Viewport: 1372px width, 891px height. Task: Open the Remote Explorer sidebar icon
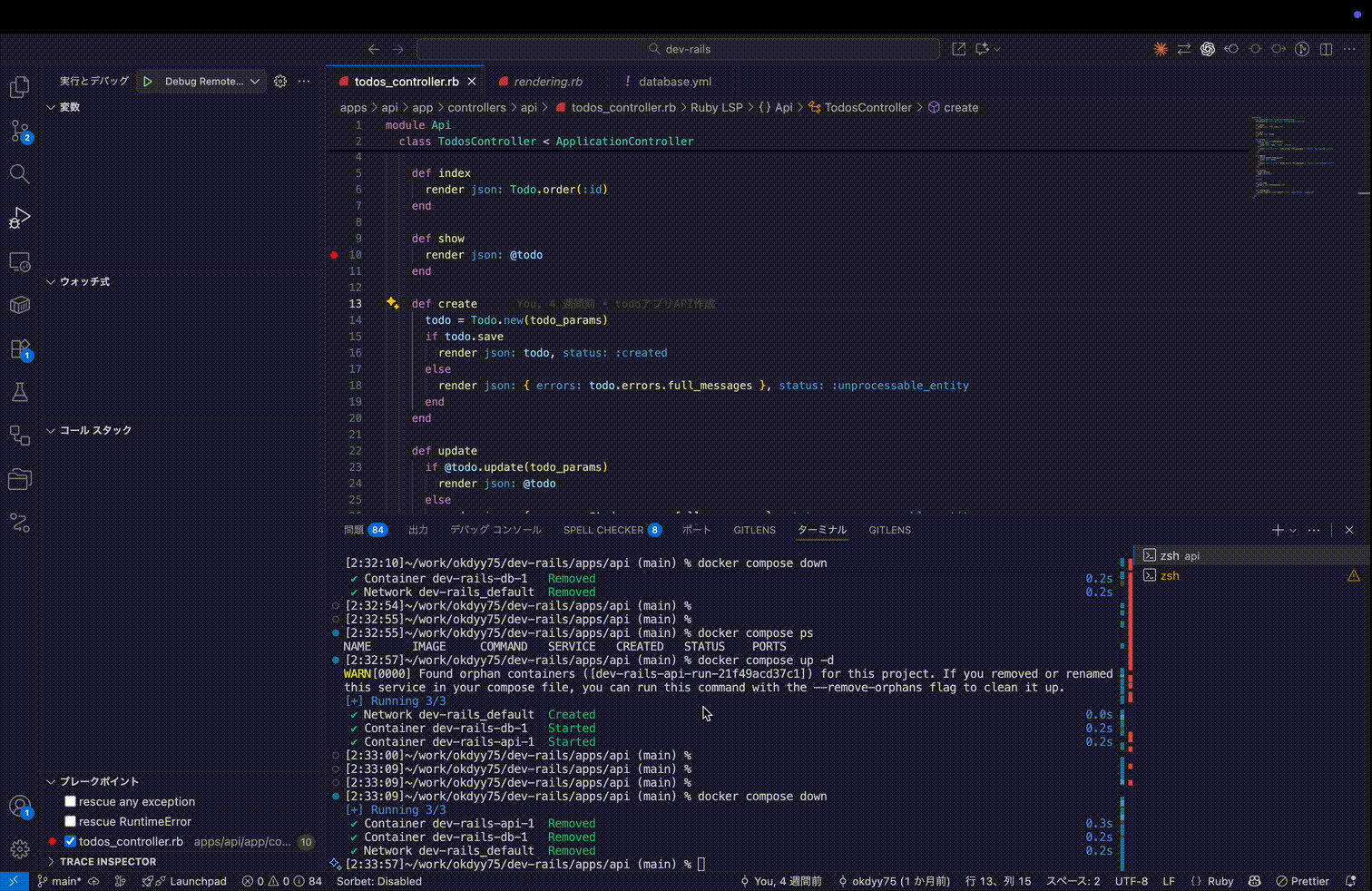[20, 261]
